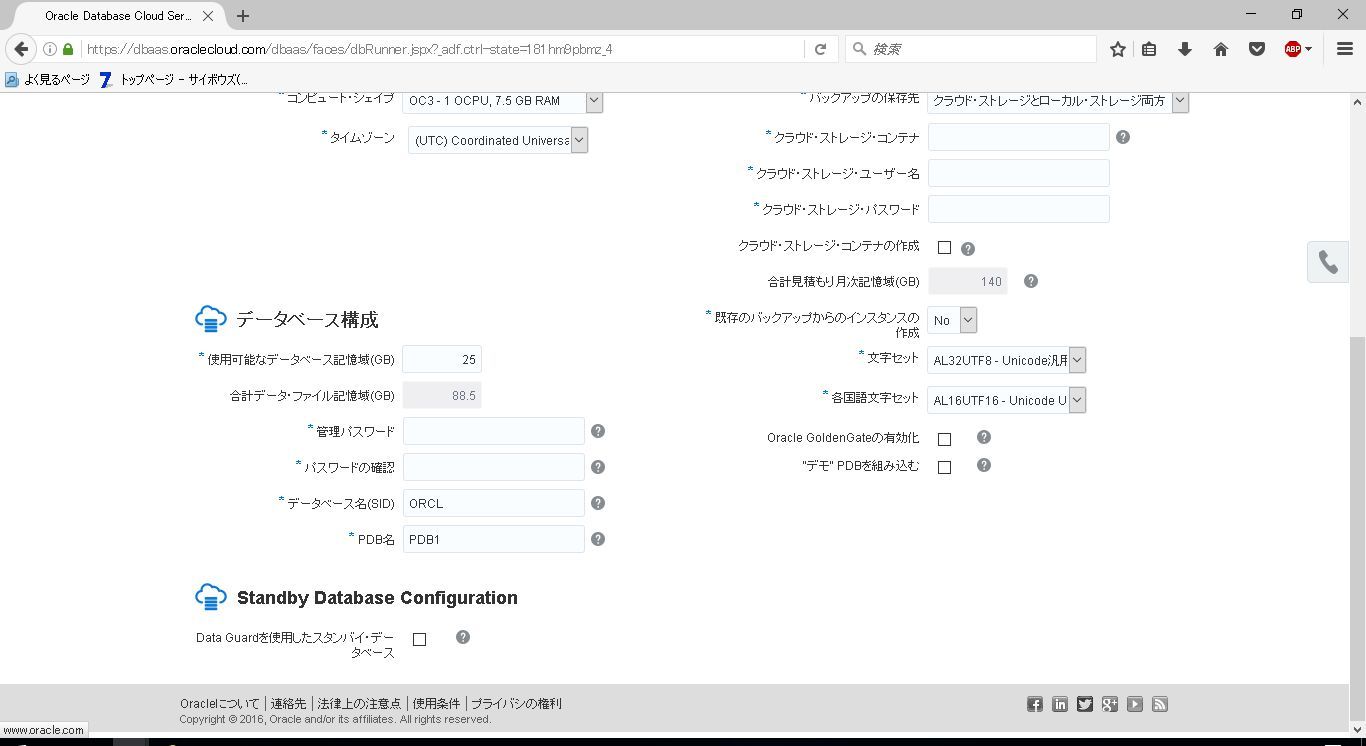Open a new browser tab with plus button
The width and height of the screenshot is (1366, 746).
click(x=243, y=16)
